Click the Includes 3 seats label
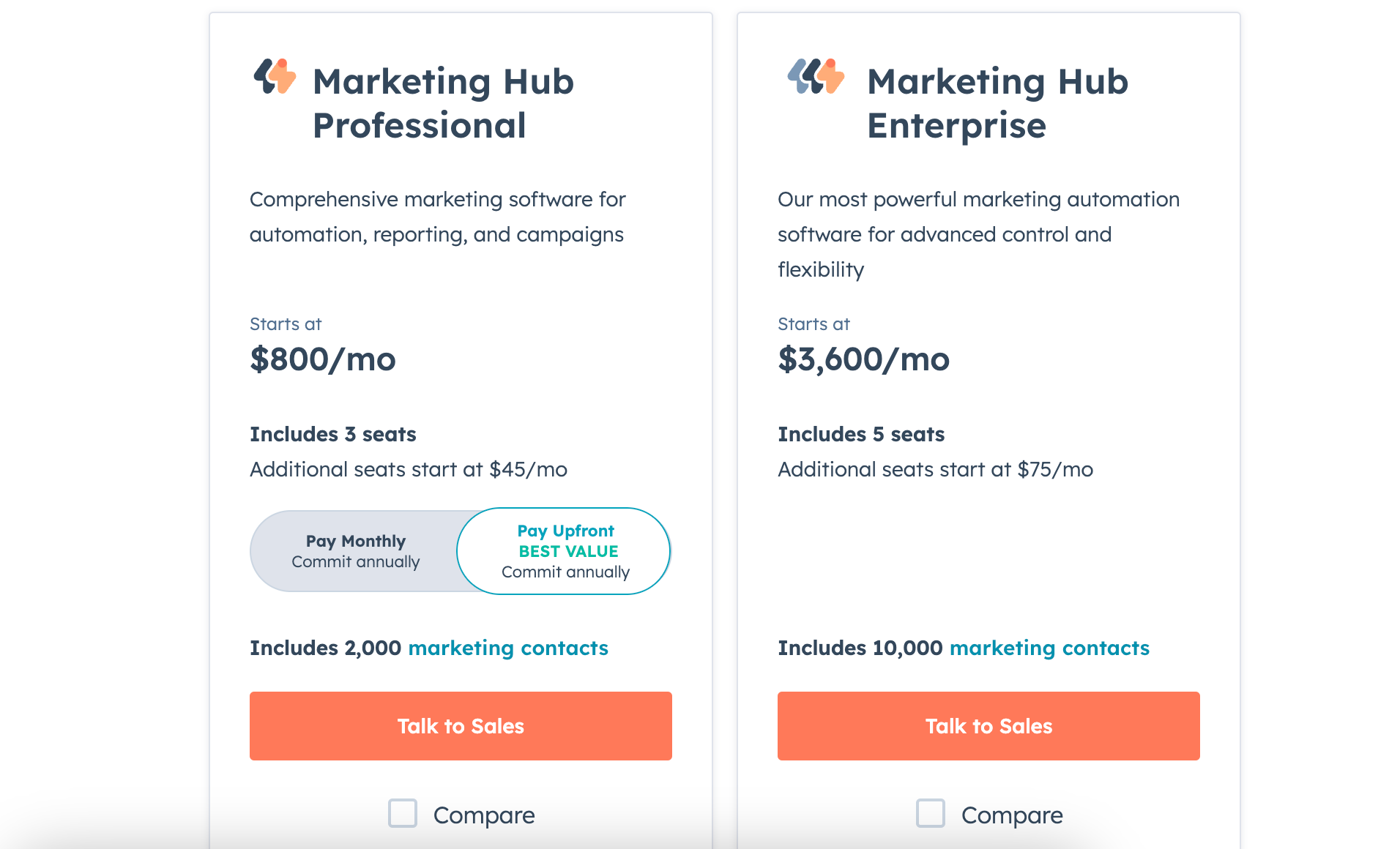Viewport: 1400px width, 849px height. (332, 434)
